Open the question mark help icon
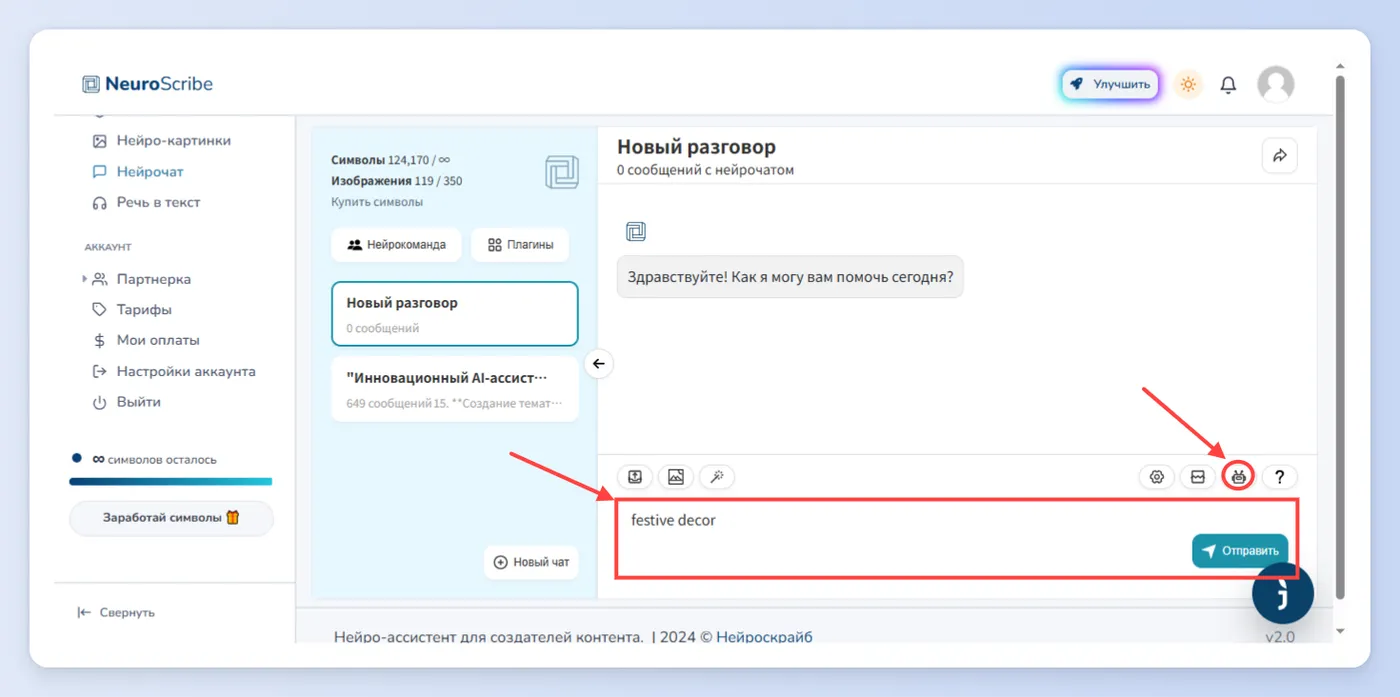1400x697 pixels. click(1279, 477)
